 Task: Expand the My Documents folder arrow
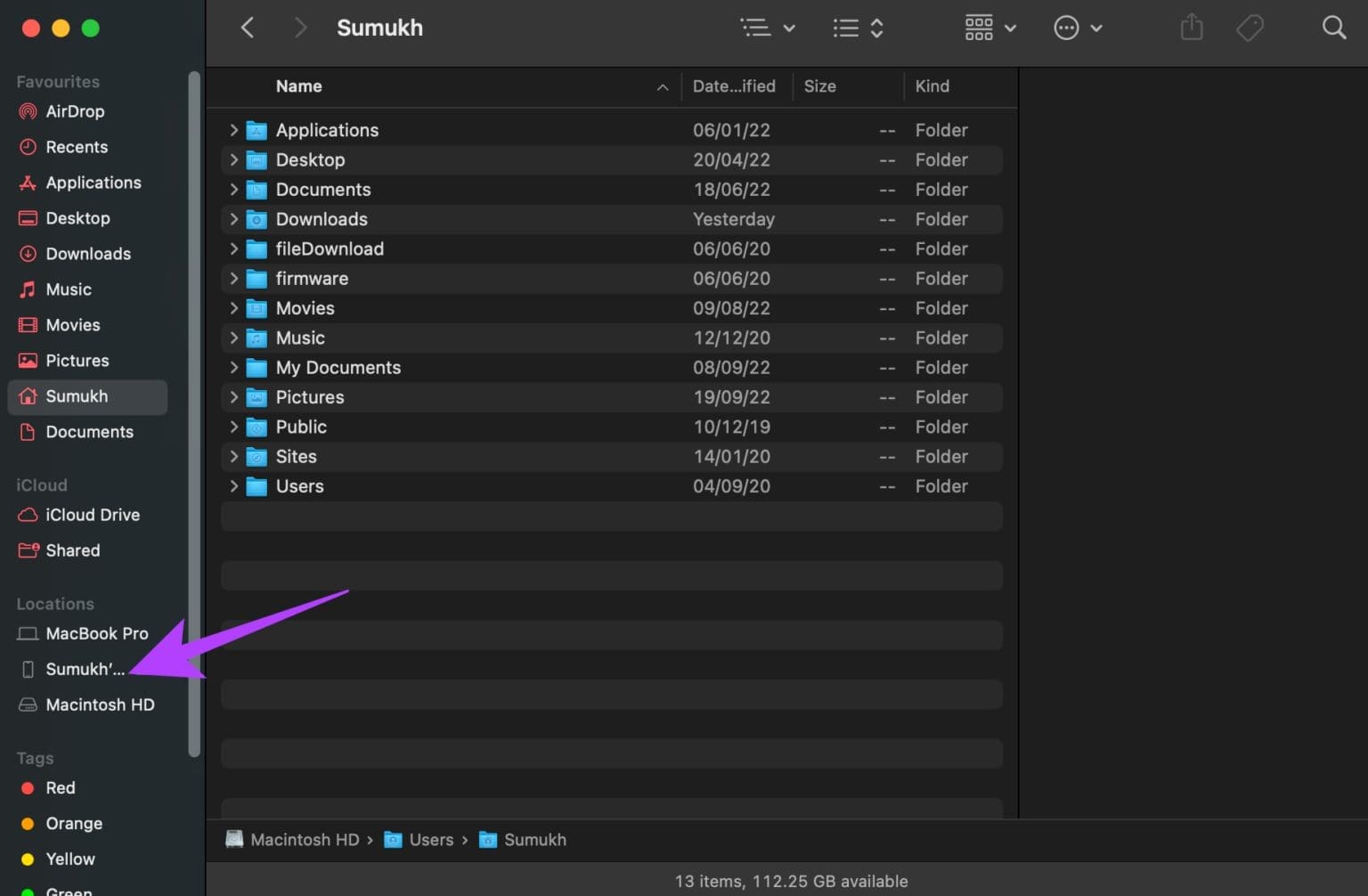click(x=233, y=368)
